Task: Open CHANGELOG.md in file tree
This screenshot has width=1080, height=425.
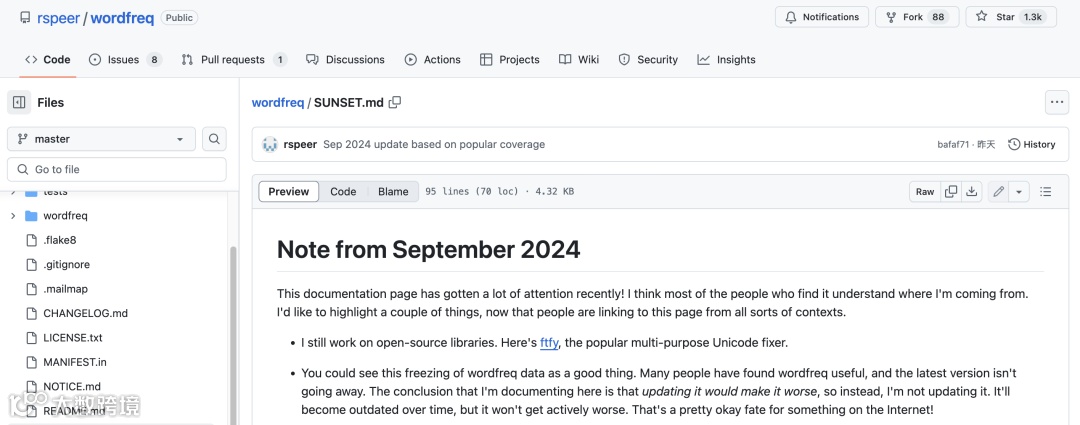Action: pyautogui.click(x=85, y=313)
